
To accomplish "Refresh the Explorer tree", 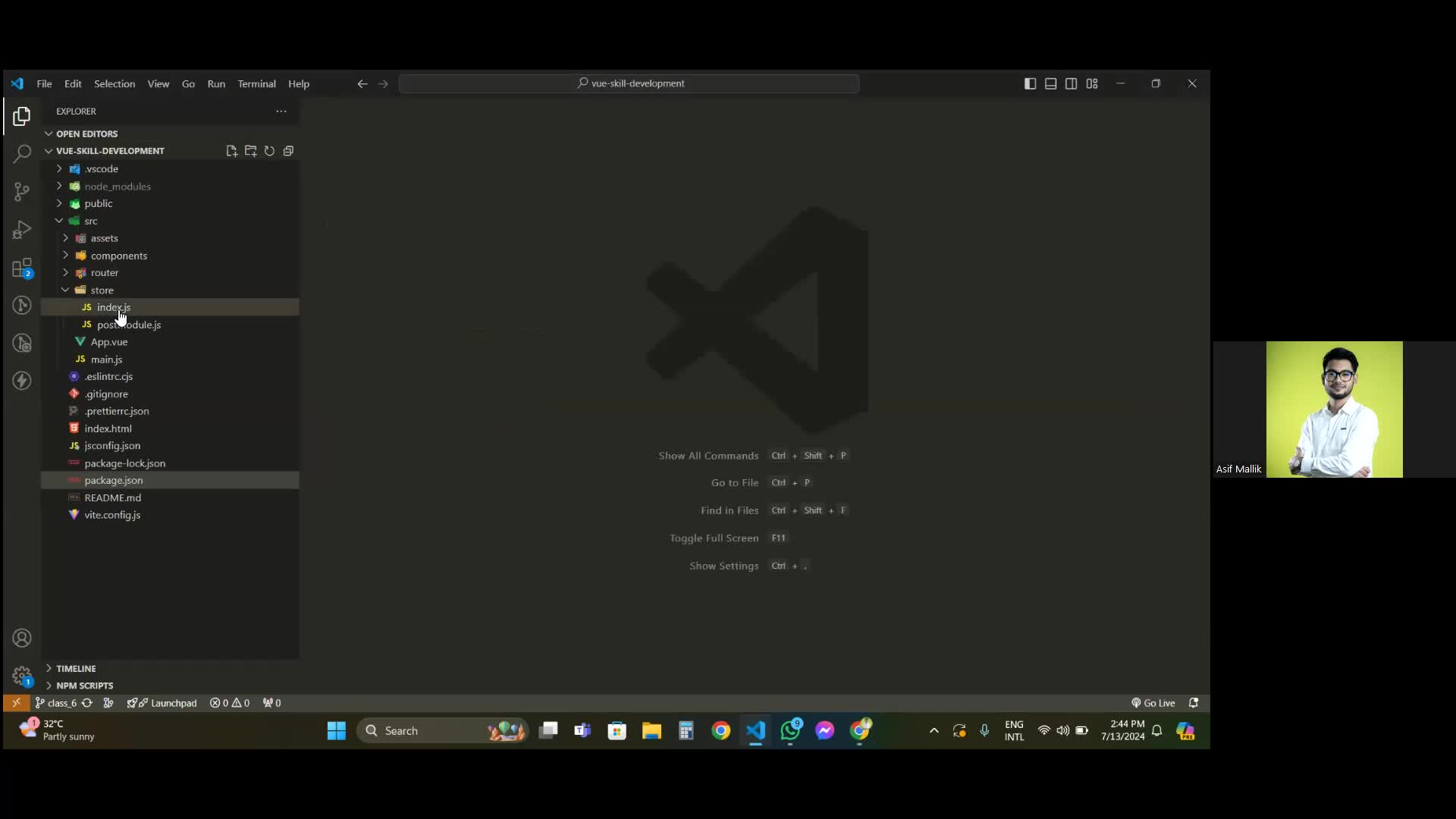I will pyautogui.click(x=269, y=151).
